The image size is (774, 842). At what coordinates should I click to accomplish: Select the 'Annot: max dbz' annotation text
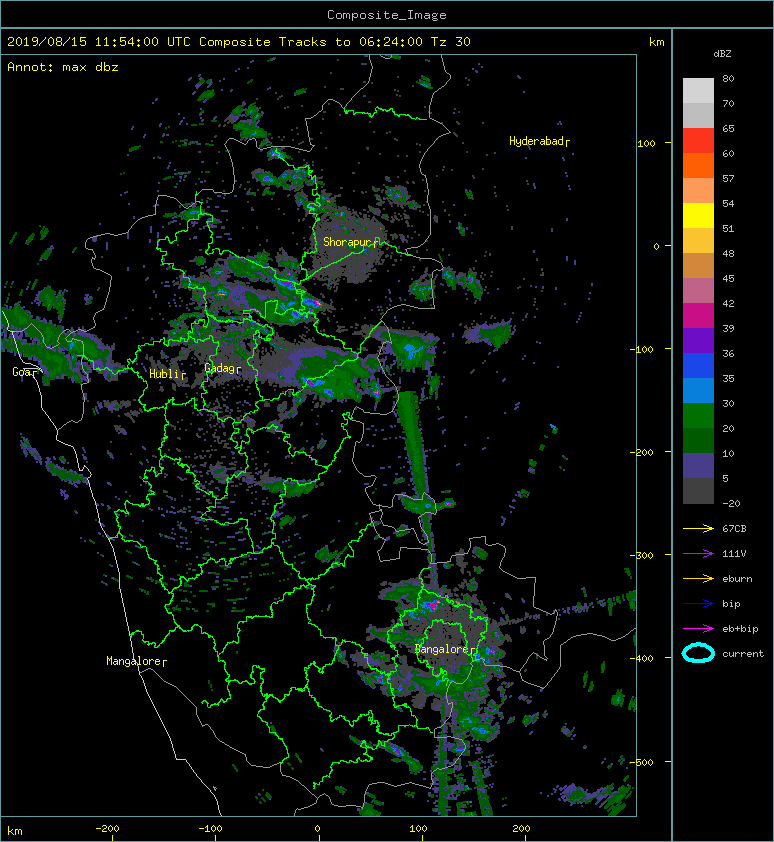pyautogui.click(x=63, y=67)
